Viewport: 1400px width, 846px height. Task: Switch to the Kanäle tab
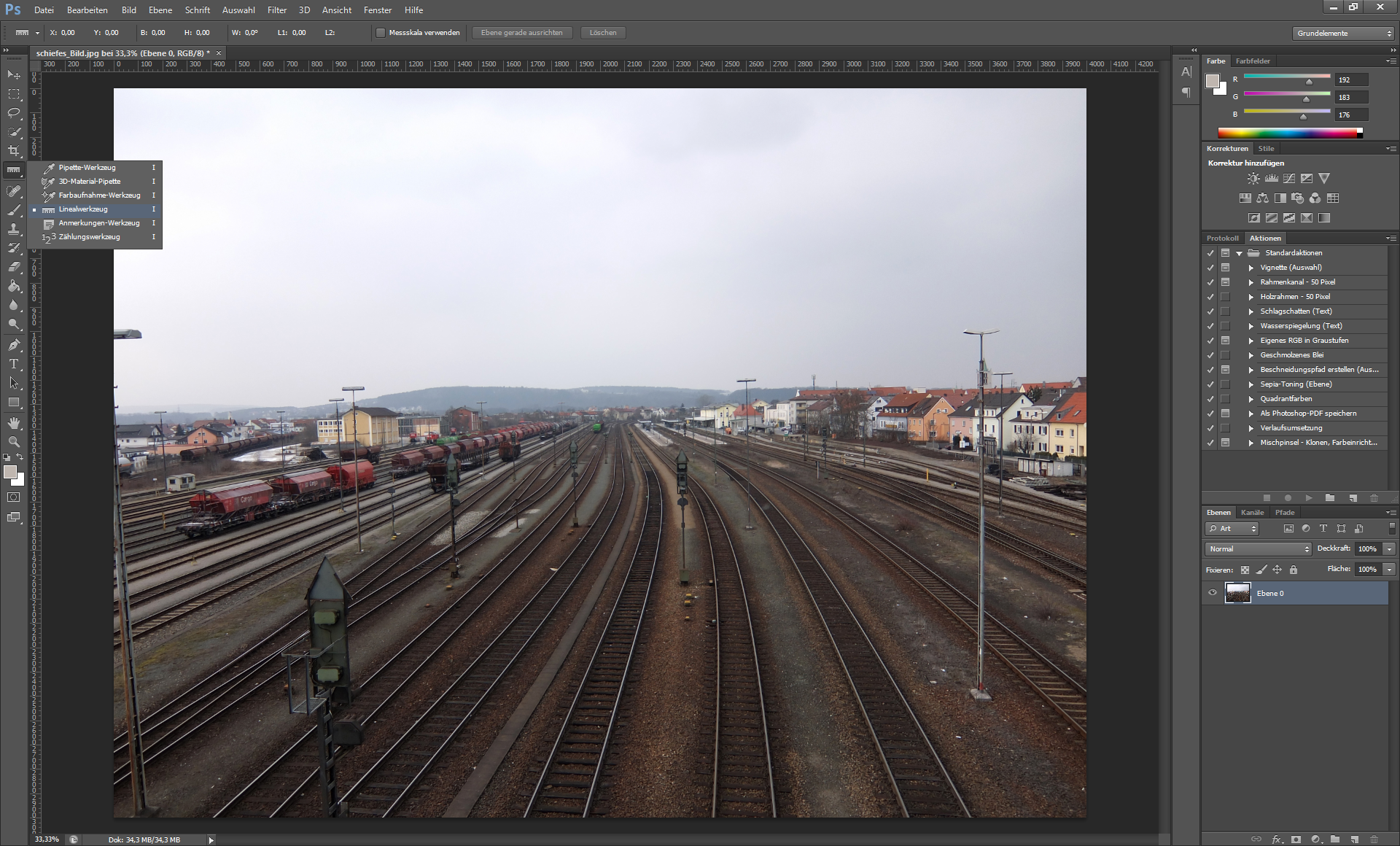point(1252,513)
